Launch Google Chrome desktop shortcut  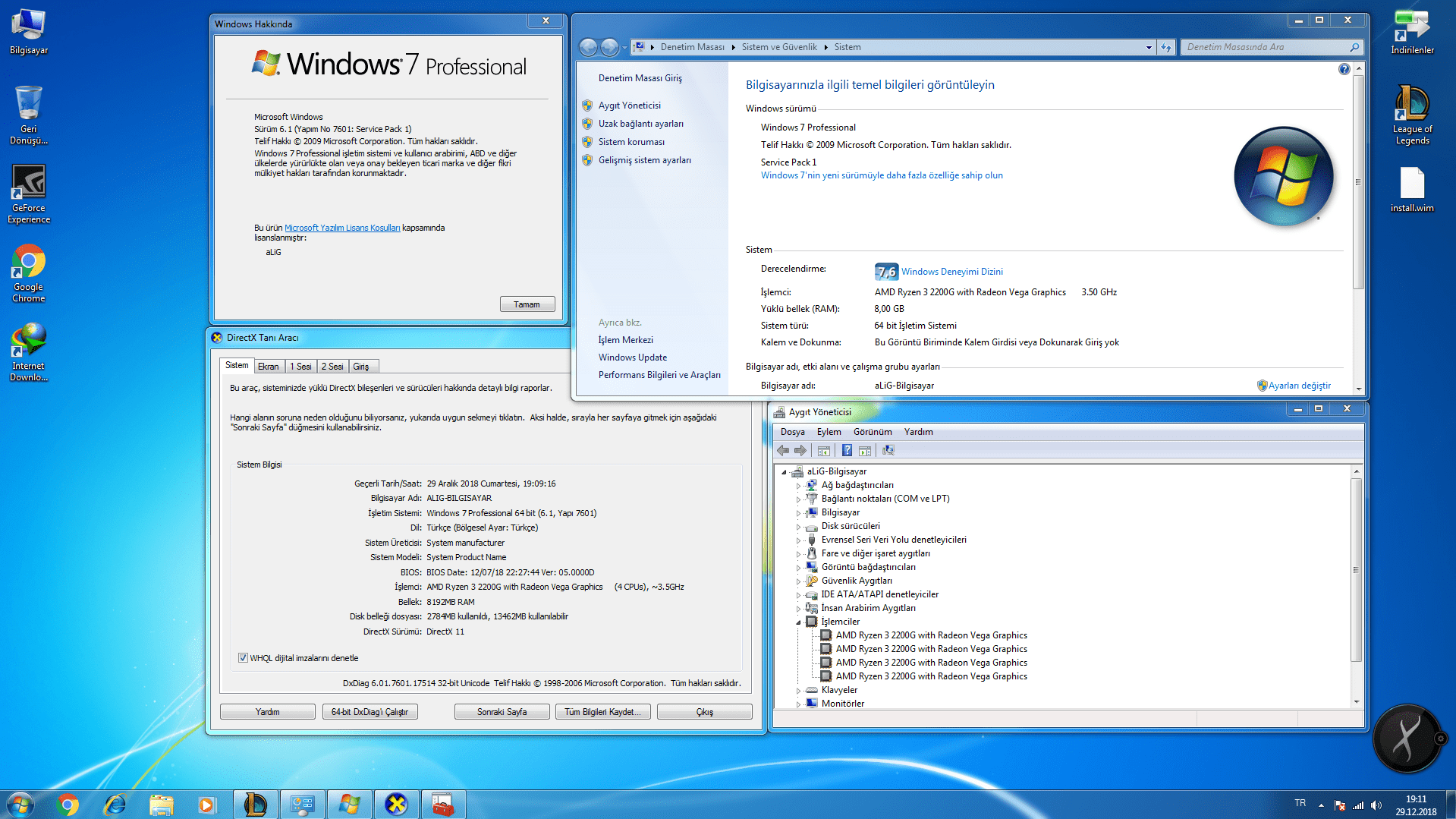point(29,273)
